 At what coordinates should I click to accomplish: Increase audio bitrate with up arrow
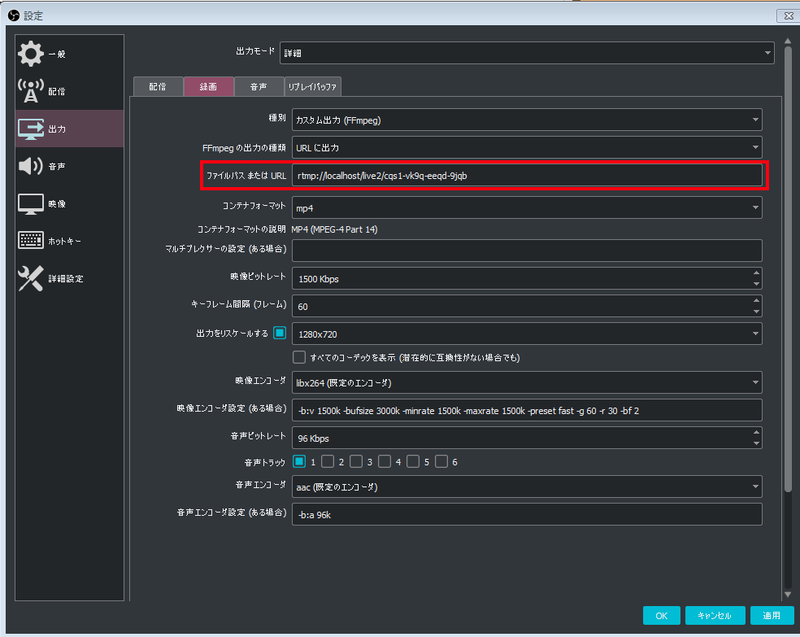756,432
